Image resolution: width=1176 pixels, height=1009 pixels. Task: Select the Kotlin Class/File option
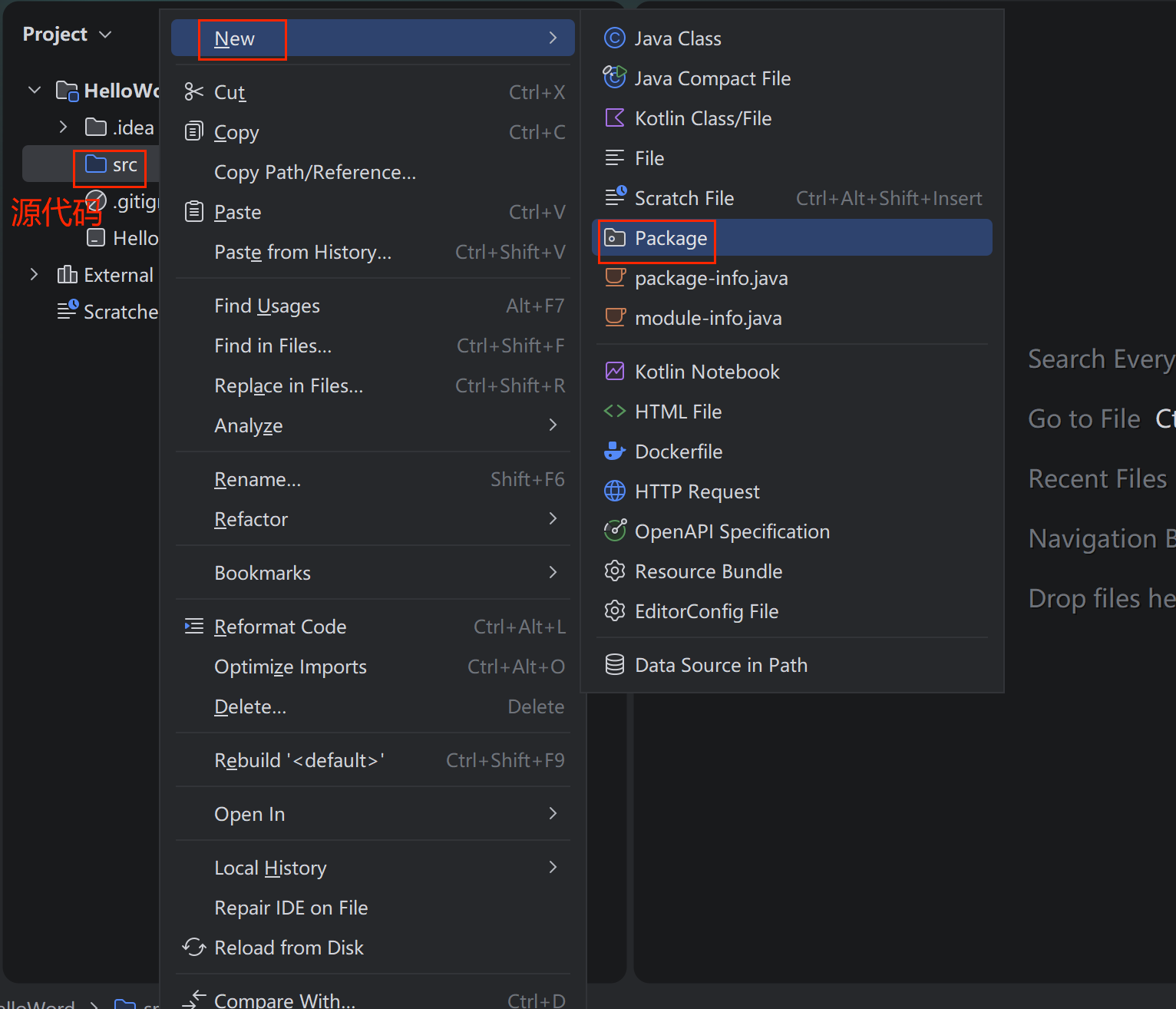click(x=703, y=117)
